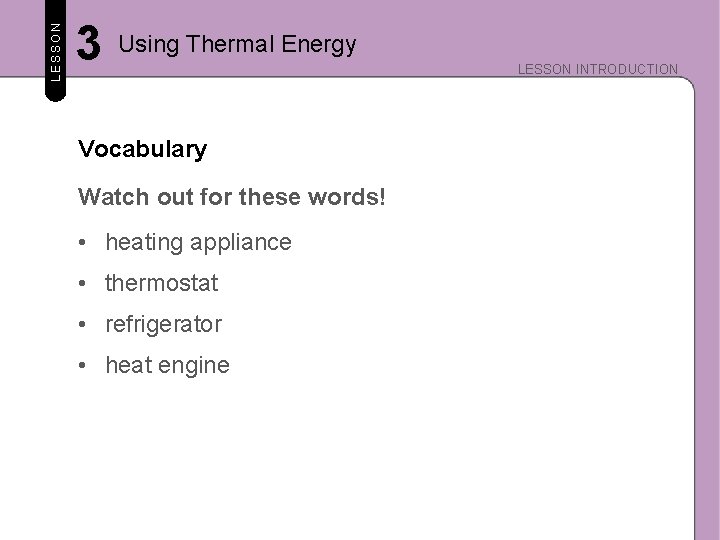Click the Vocabulary heading
This screenshot has height=540, width=720.
point(142,150)
